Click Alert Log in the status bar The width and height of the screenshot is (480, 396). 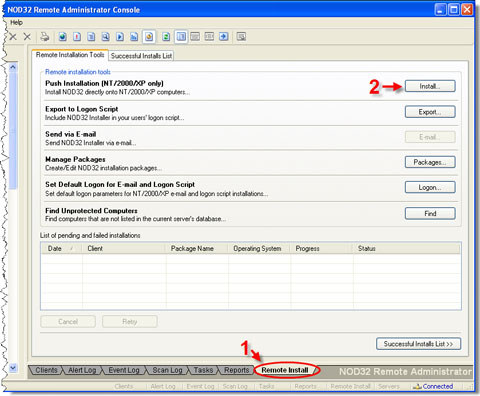tap(163, 386)
